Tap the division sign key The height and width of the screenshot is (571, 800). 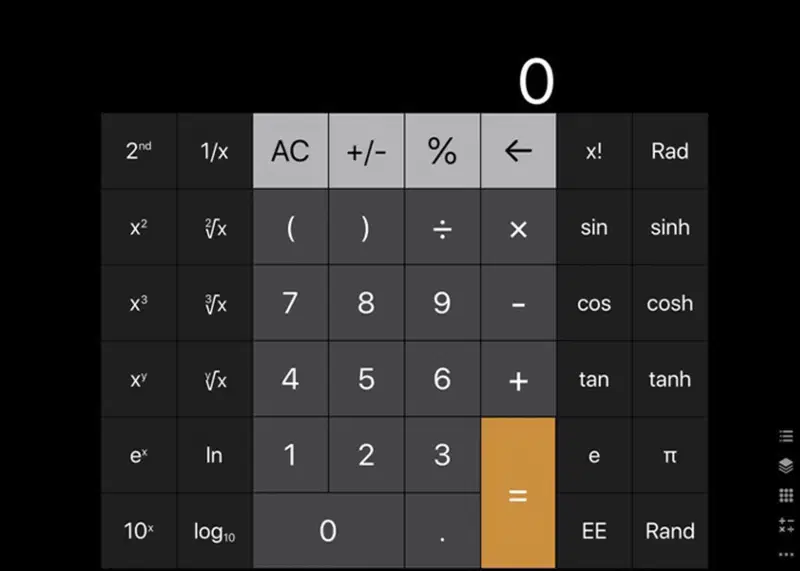pyautogui.click(x=442, y=227)
